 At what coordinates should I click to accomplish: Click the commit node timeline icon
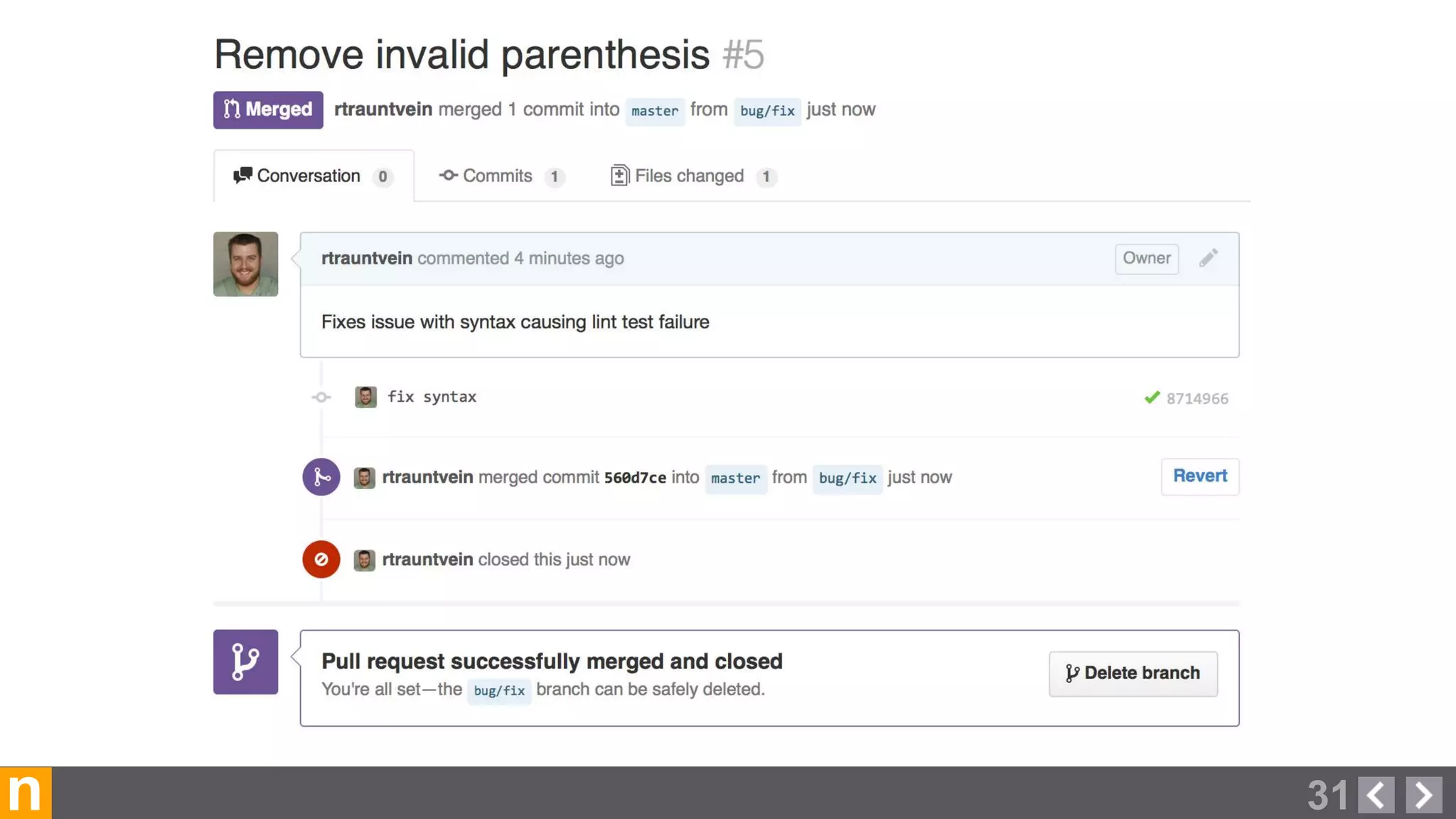point(321,397)
